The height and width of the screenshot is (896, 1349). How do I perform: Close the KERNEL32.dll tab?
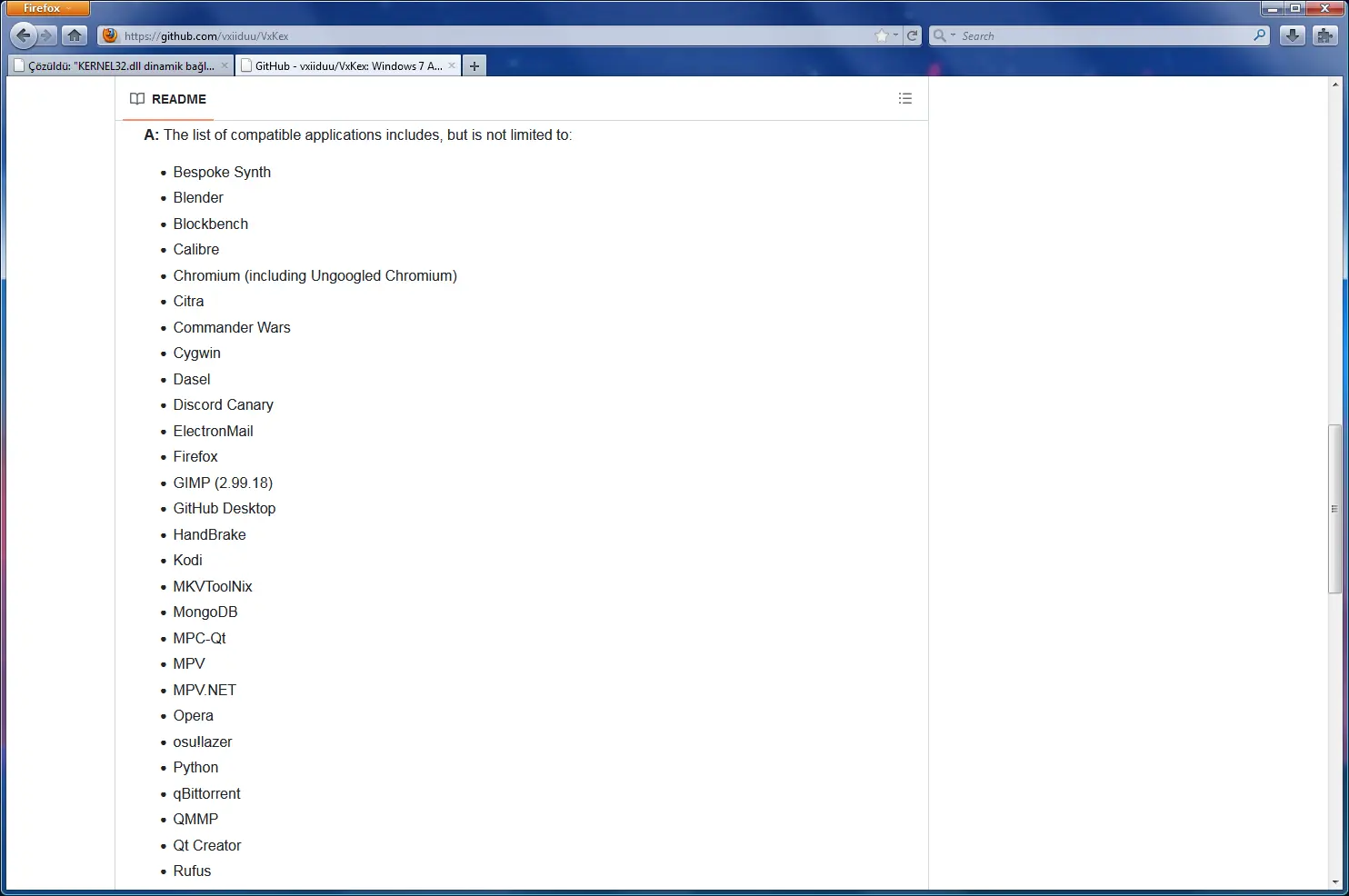click(x=225, y=65)
